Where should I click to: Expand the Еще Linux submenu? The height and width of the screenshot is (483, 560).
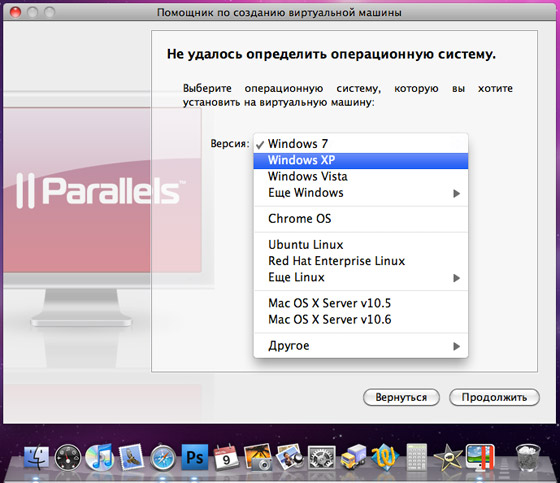click(x=360, y=278)
